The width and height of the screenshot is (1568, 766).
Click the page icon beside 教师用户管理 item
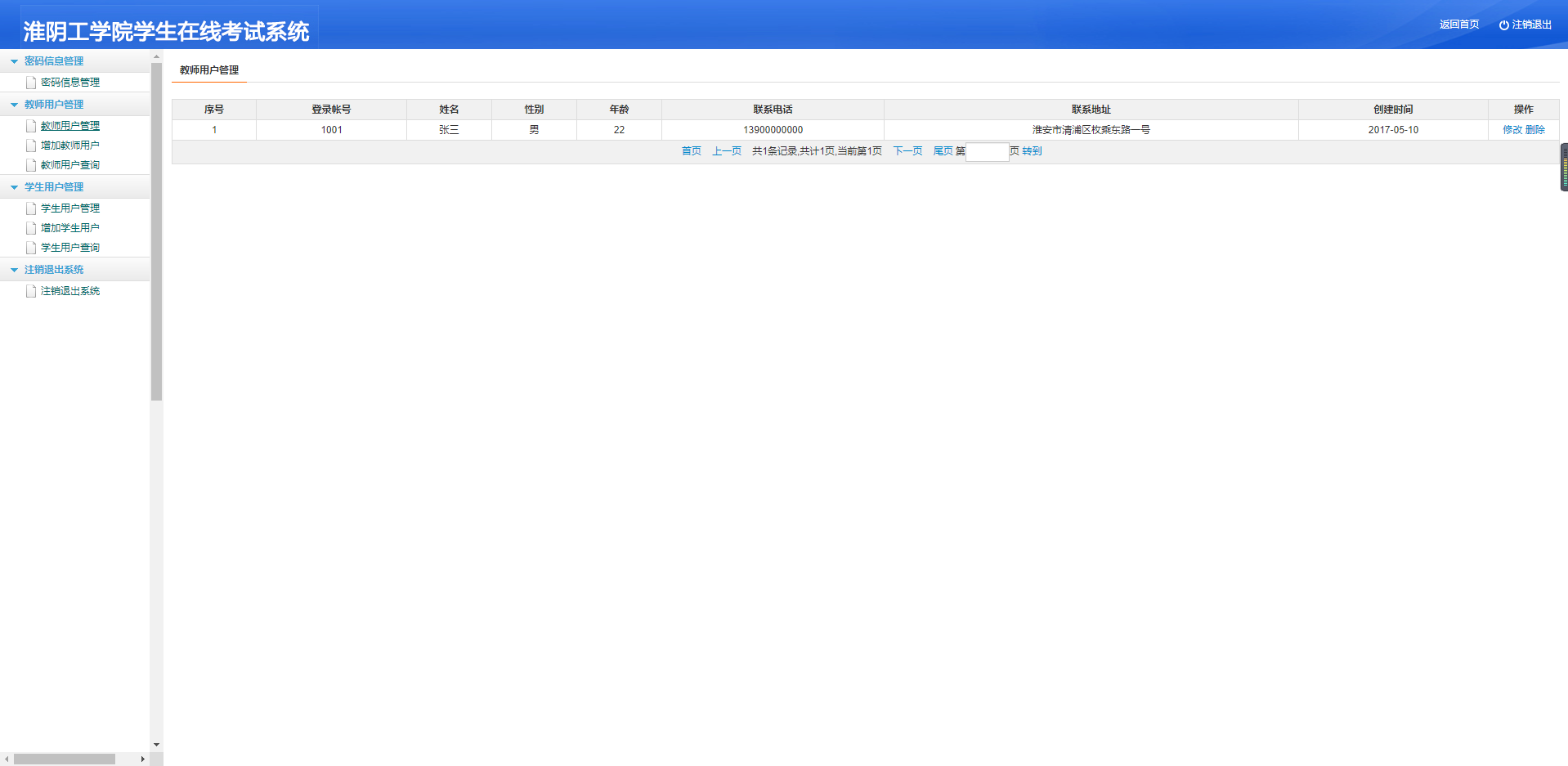point(31,126)
